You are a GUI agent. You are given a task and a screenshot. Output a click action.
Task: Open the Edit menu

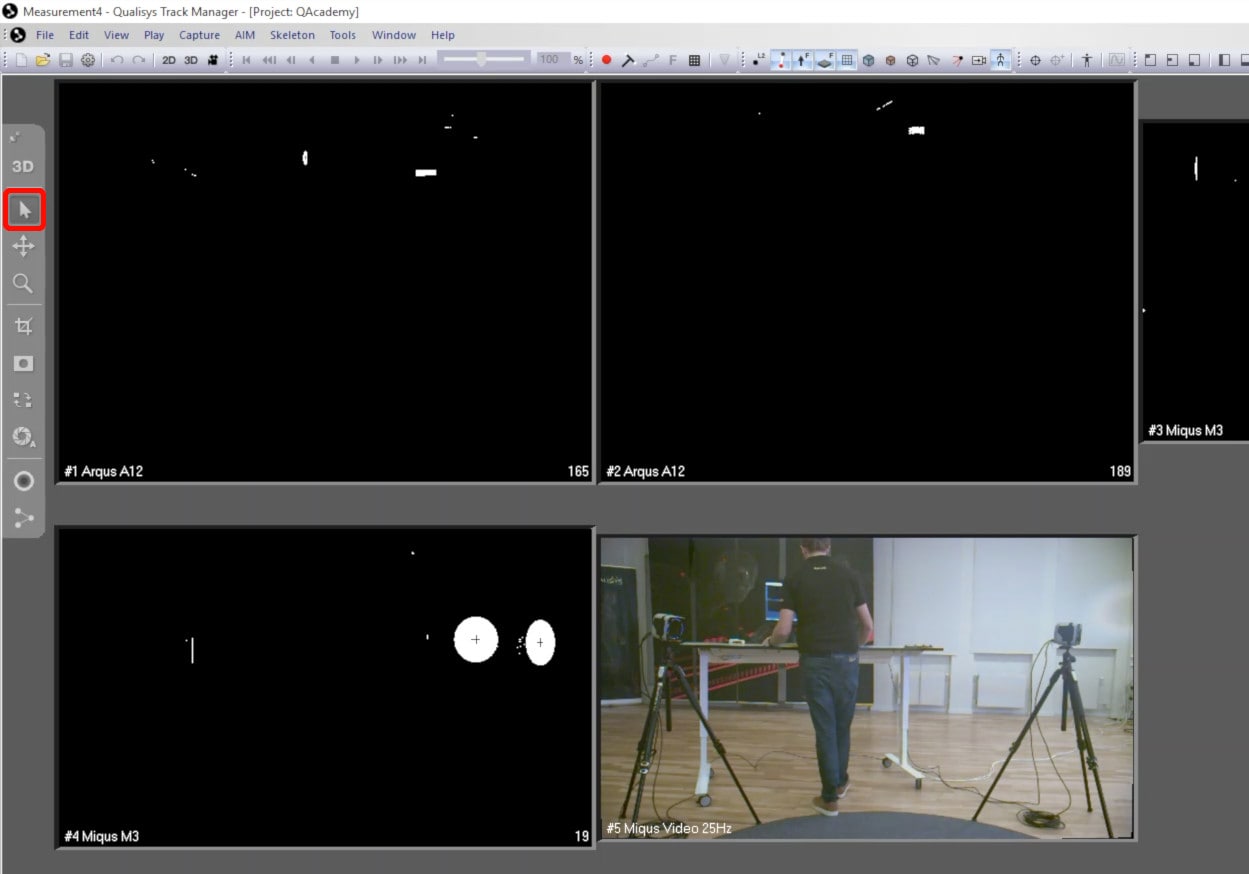click(x=79, y=35)
